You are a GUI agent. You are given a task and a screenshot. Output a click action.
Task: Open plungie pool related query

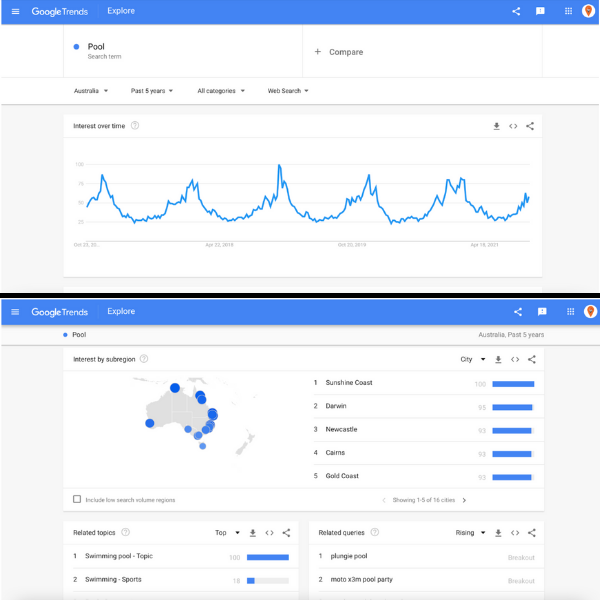349,556
